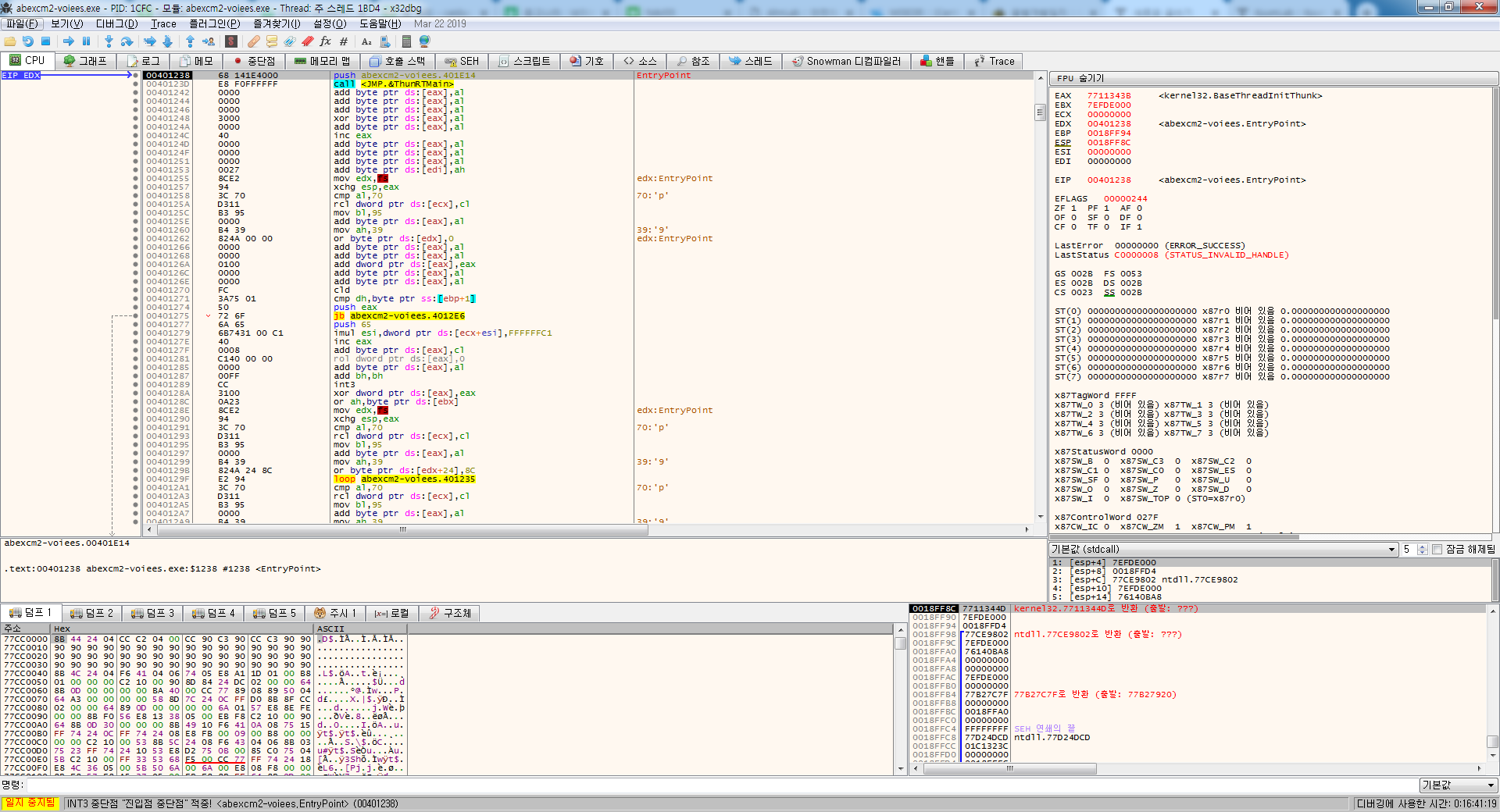Open the 덤프 2 tab

92,613
